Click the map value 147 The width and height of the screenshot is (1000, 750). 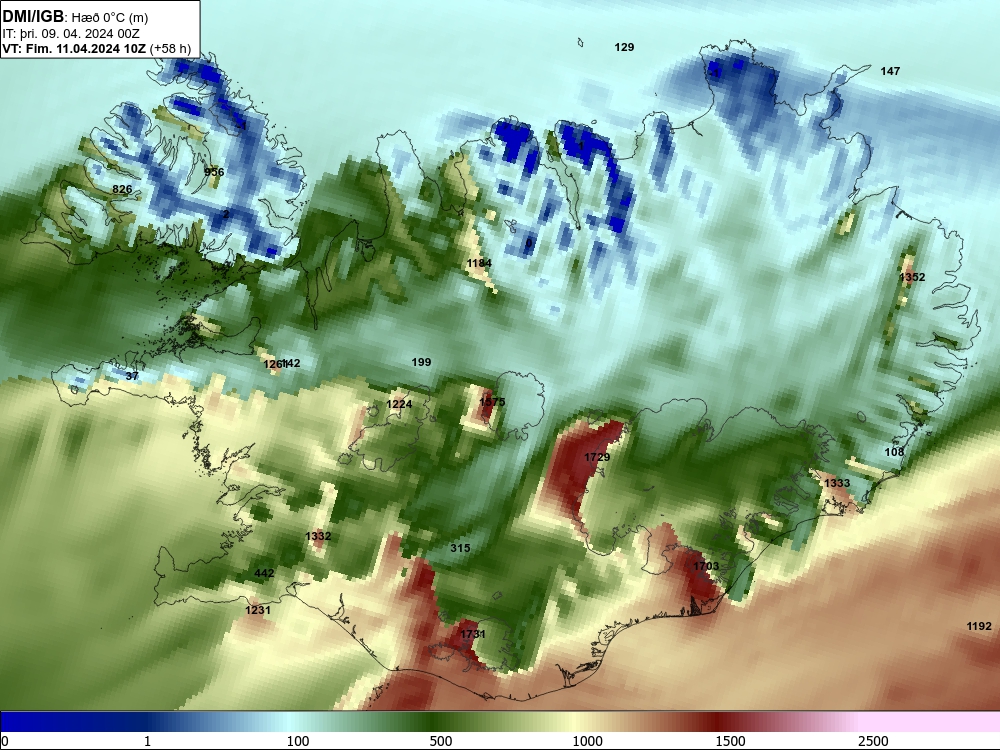pos(890,71)
